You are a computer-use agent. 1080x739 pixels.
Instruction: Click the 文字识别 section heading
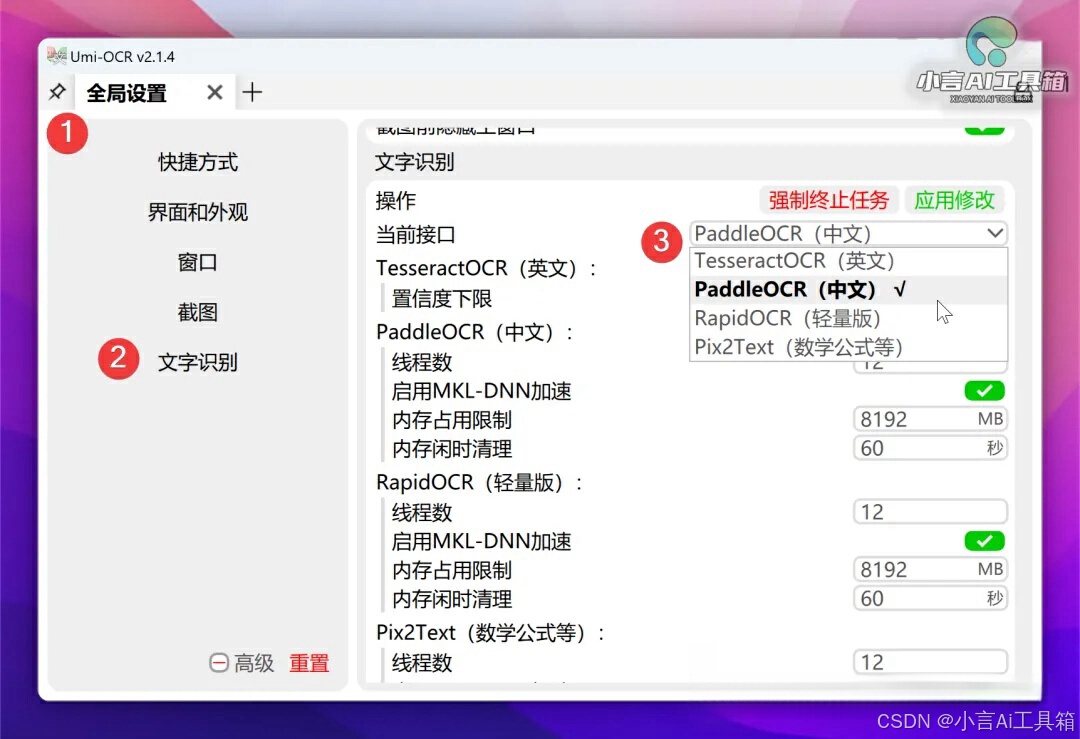(x=415, y=163)
